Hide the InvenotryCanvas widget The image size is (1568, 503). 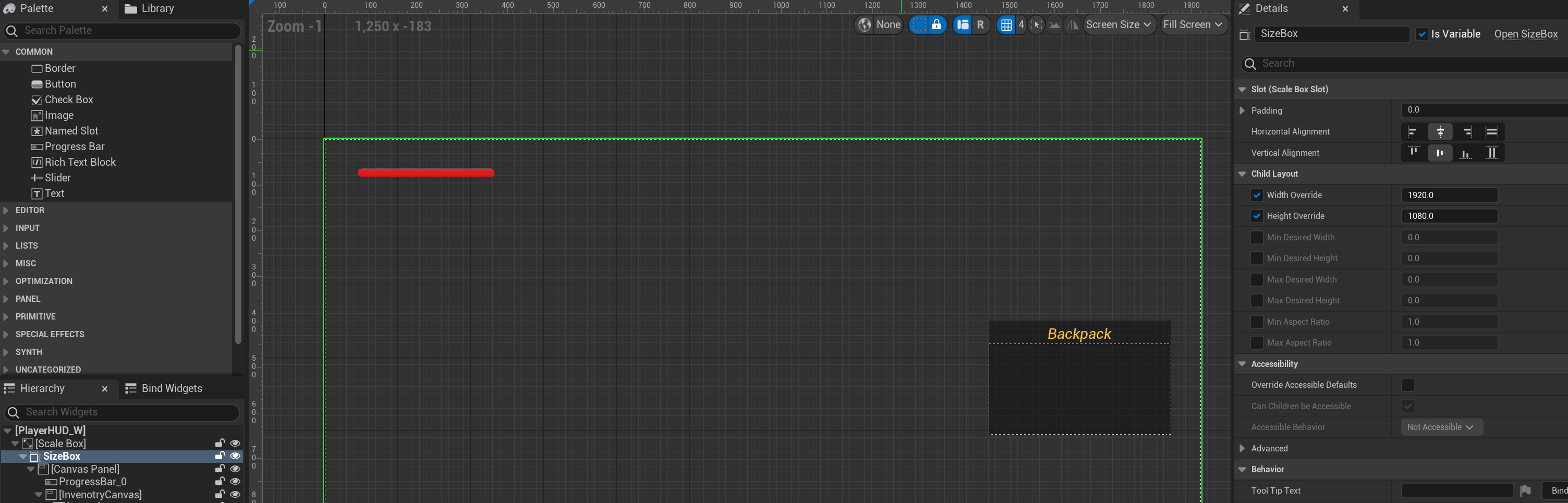pos(235,495)
